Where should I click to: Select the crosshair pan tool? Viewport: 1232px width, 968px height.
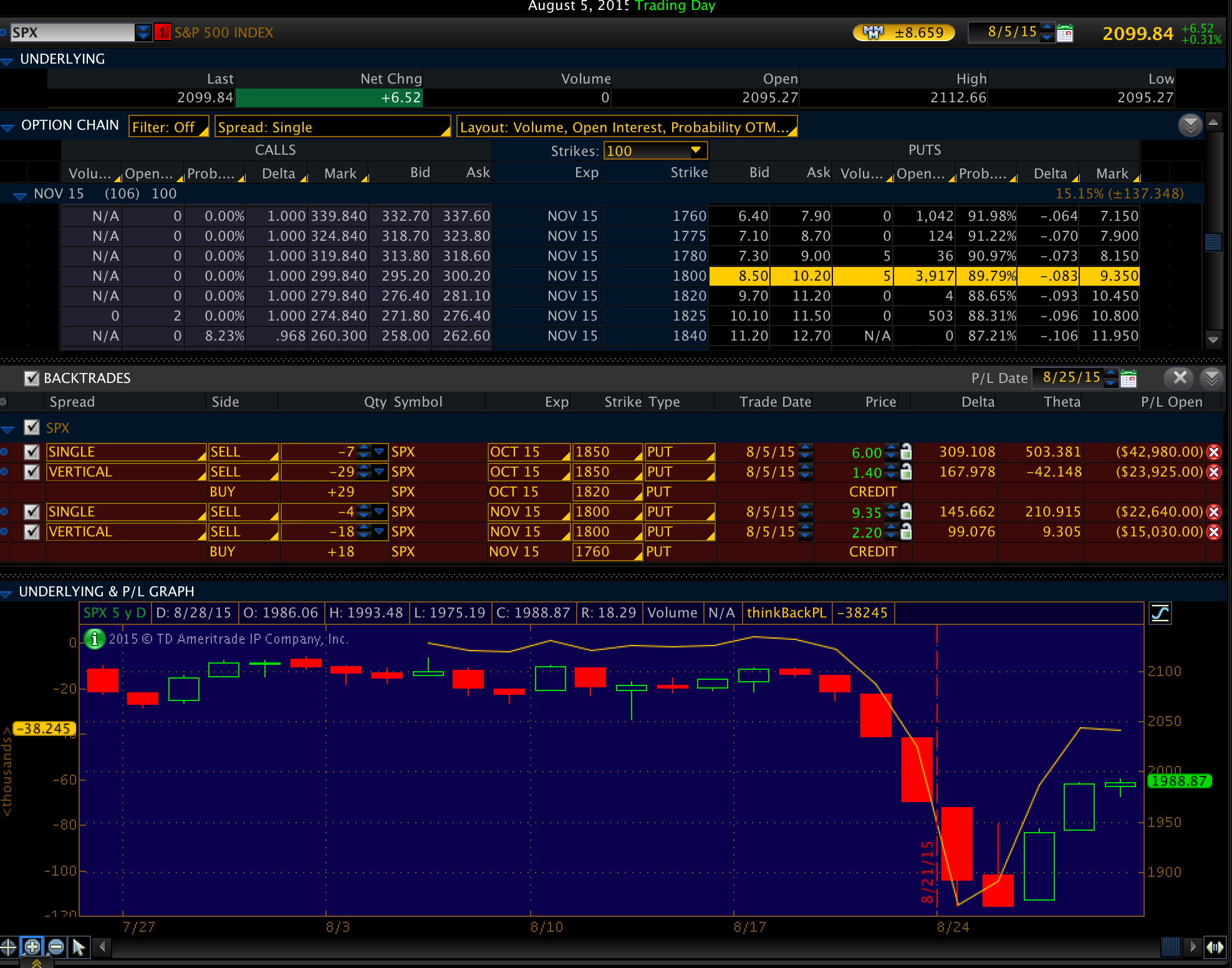click(8, 947)
